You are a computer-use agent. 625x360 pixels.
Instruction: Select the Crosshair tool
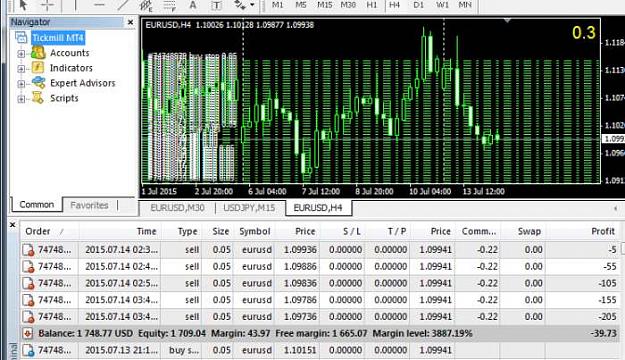(x=47, y=5)
